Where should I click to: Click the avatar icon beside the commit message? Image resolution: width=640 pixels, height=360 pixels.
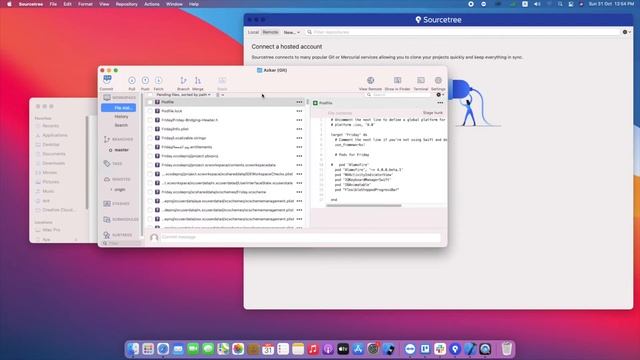154,237
